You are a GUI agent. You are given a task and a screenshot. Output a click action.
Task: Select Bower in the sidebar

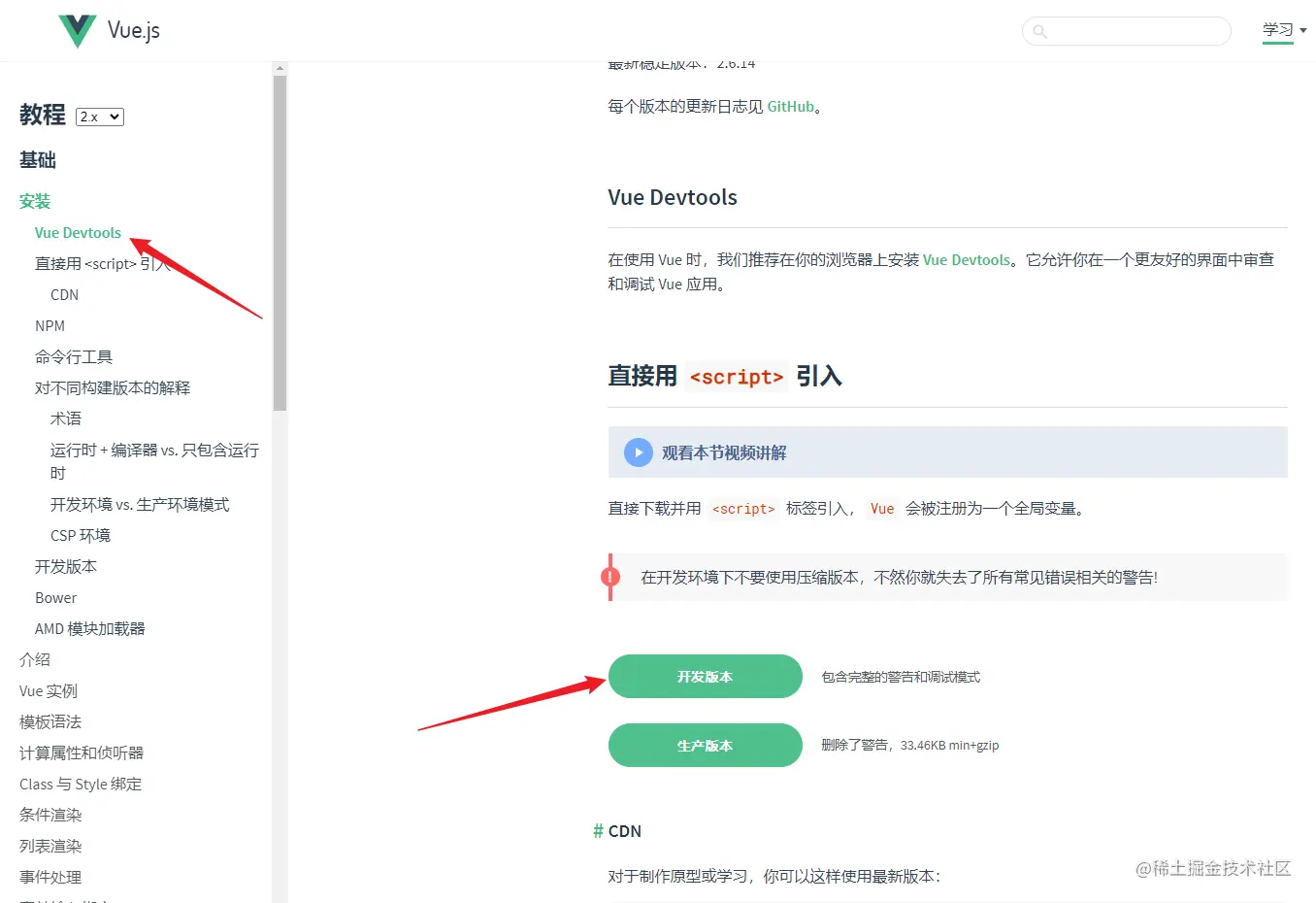(x=55, y=598)
